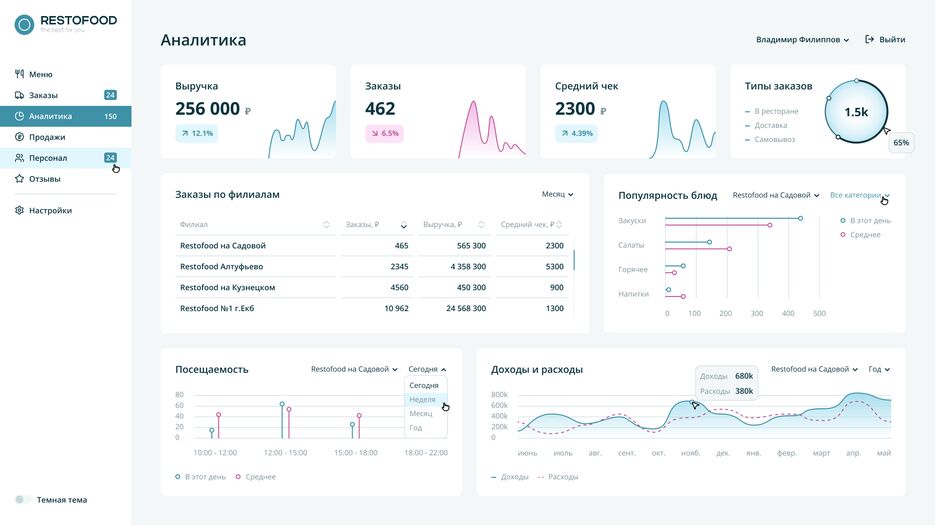Open Настройки in the sidebar
The image size is (935, 525).
66,210
